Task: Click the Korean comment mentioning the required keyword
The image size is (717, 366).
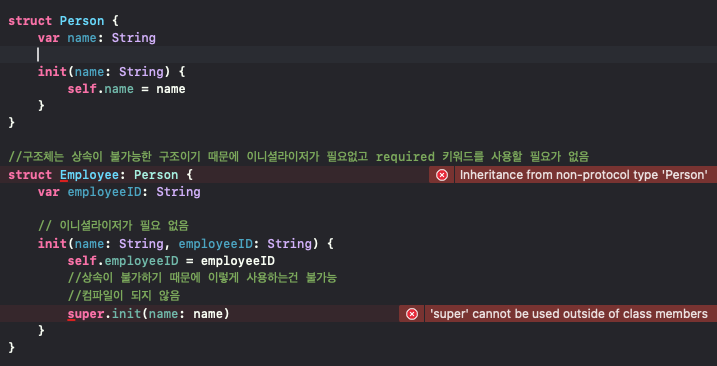Action: point(299,157)
